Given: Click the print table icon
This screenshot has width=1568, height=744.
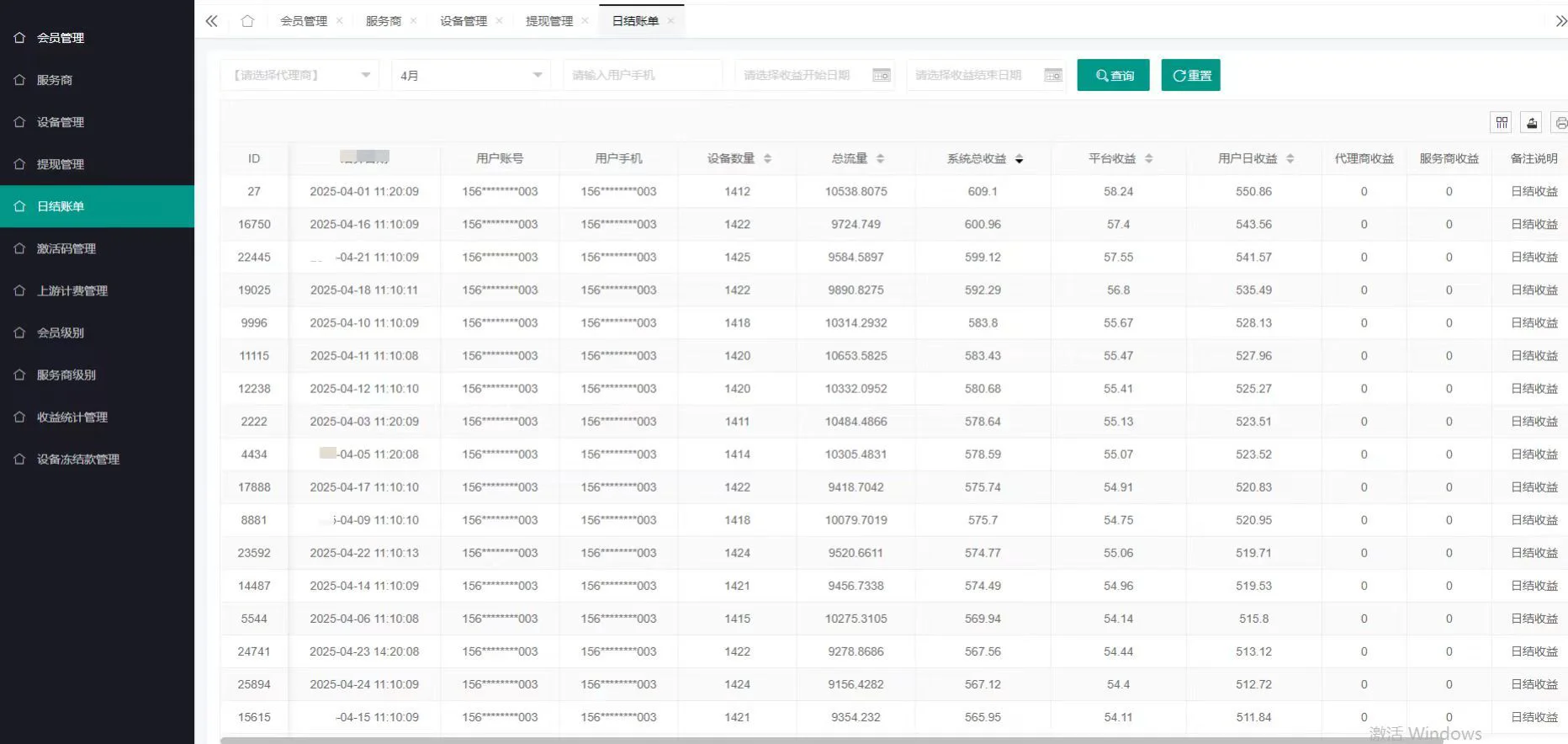Looking at the screenshot, I should coord(1560,123).
